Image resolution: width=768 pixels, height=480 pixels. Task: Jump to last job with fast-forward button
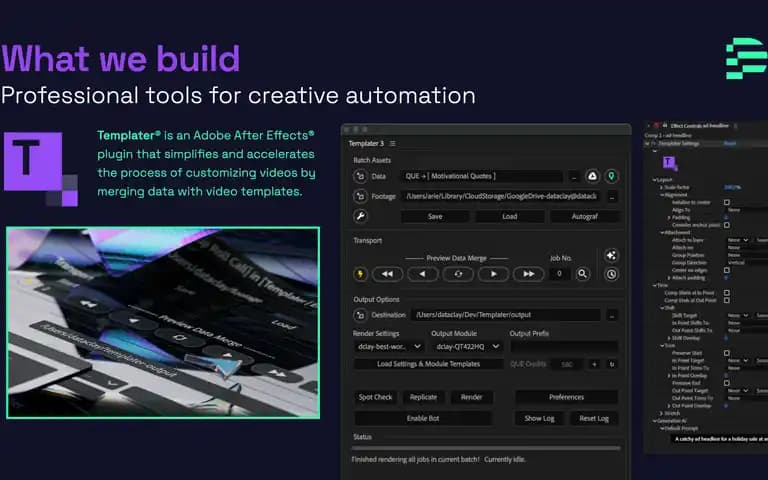(528, 274)
